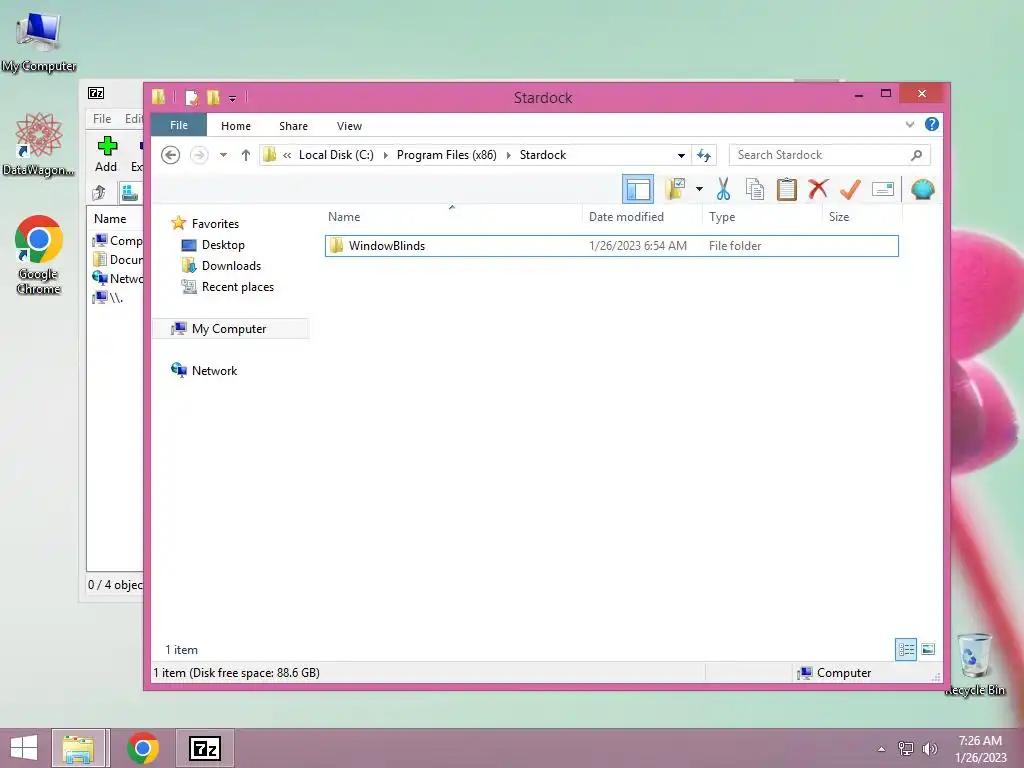Viewport: 1024px width, 768px height.
Task: Click Stardock breadcrumb in address bar
Action: [543, 155]
